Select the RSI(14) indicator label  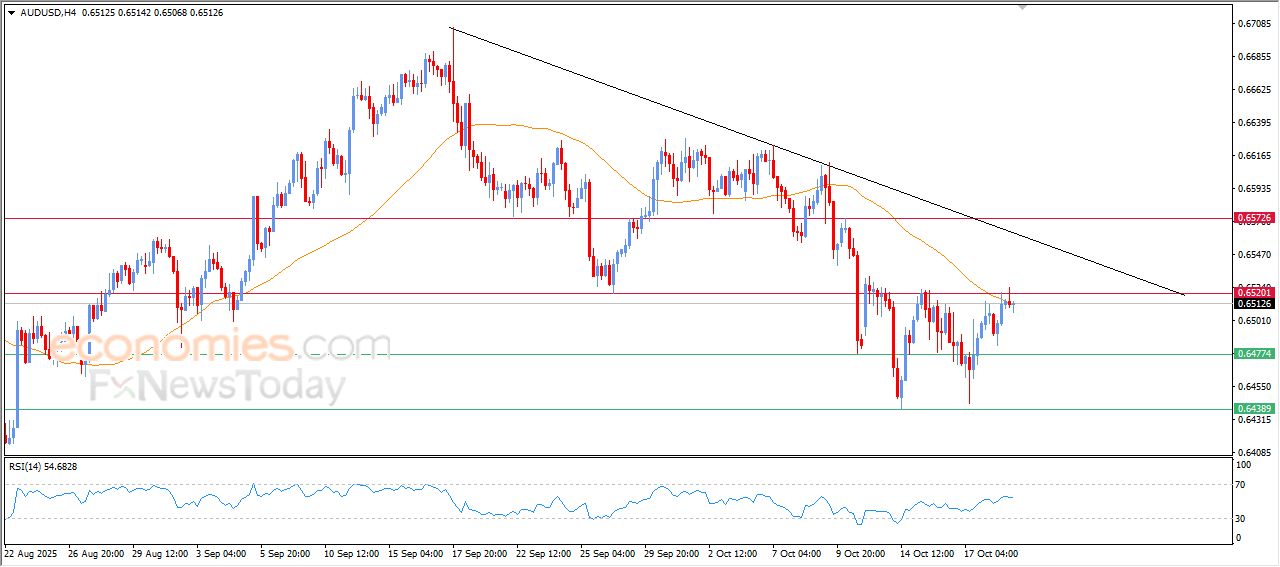click(43, 467)
